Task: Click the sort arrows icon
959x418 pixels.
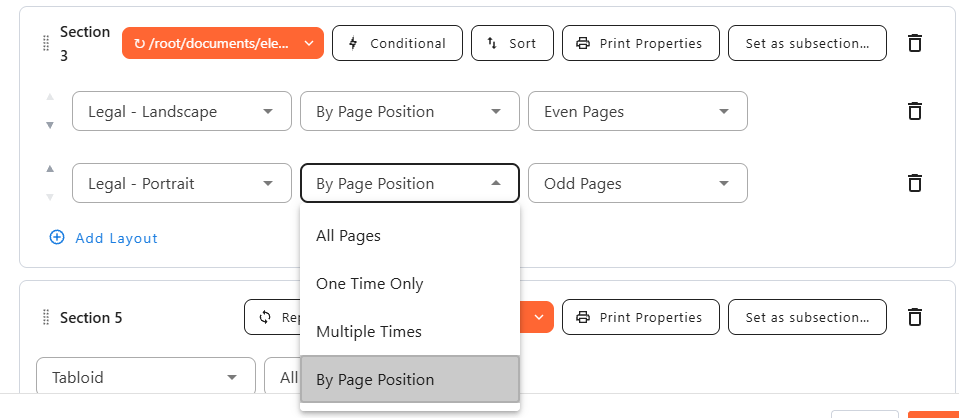Action: [492, 43]
